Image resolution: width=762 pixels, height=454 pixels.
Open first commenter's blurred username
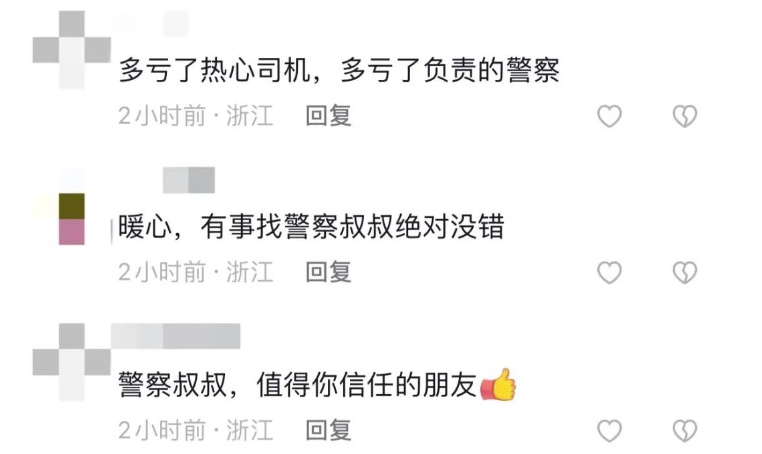click(x=152, y=24)
